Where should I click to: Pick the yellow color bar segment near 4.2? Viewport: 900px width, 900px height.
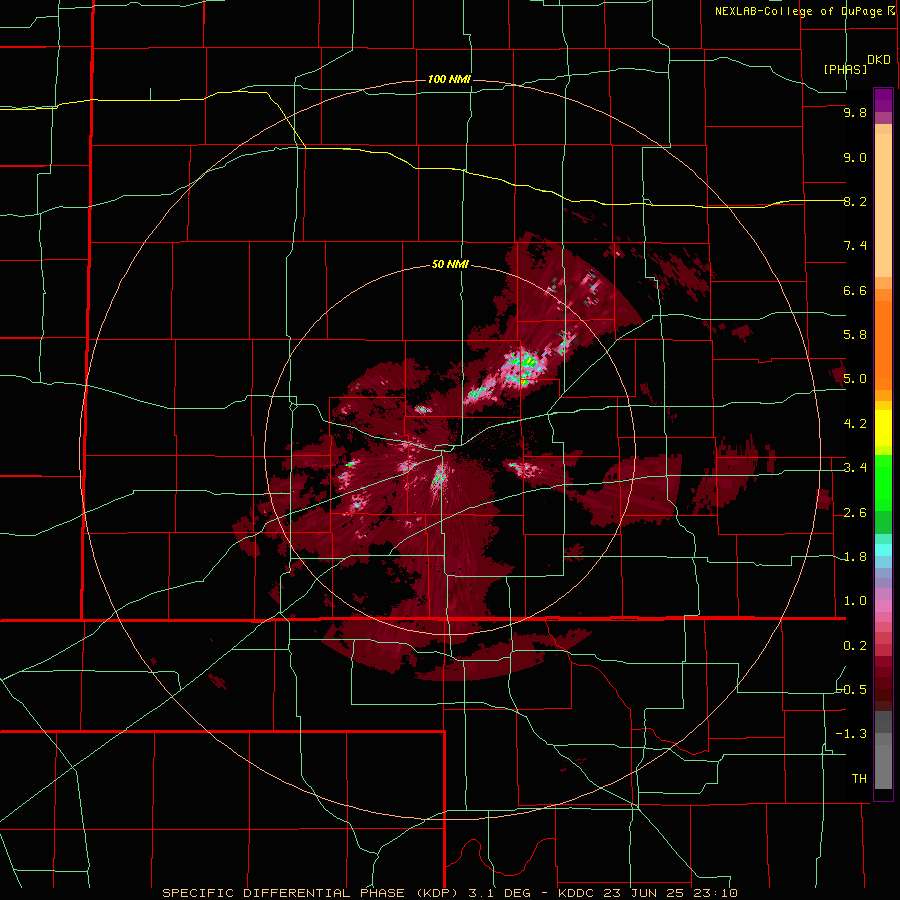click(883, 428)
